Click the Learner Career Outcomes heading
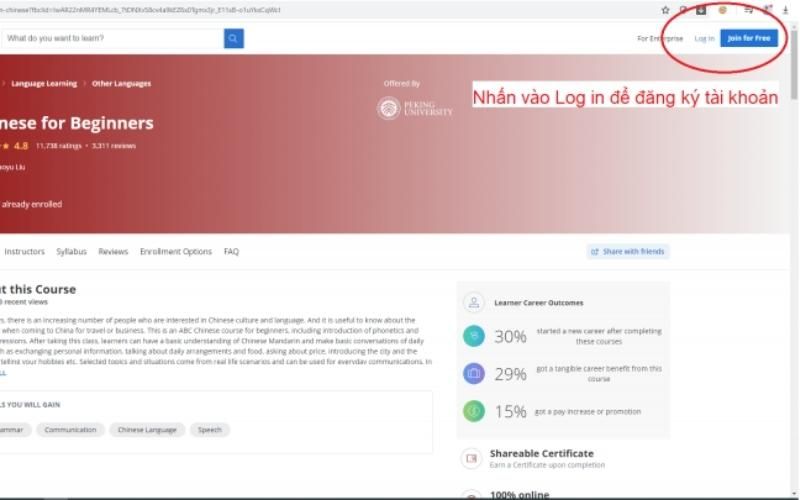The height and width of the screenshot is (500, 800). pos(539,303)
